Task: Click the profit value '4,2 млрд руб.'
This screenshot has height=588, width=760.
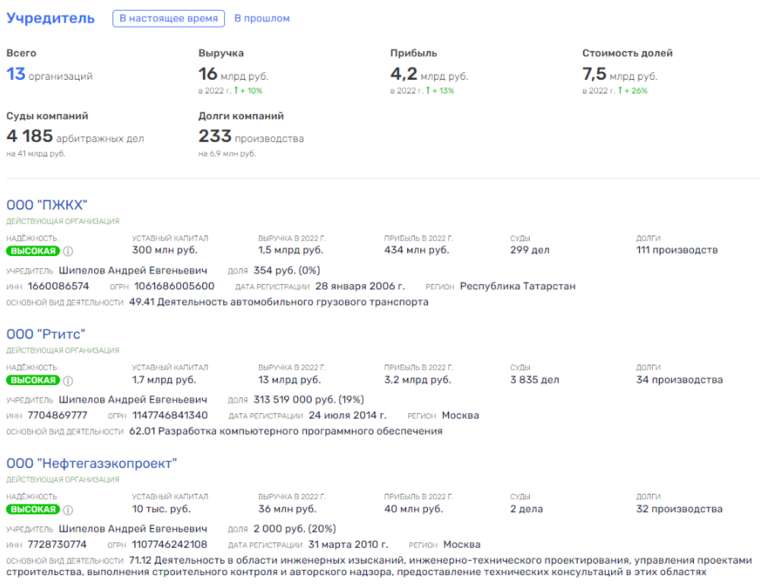Action: tap(429, 74)
